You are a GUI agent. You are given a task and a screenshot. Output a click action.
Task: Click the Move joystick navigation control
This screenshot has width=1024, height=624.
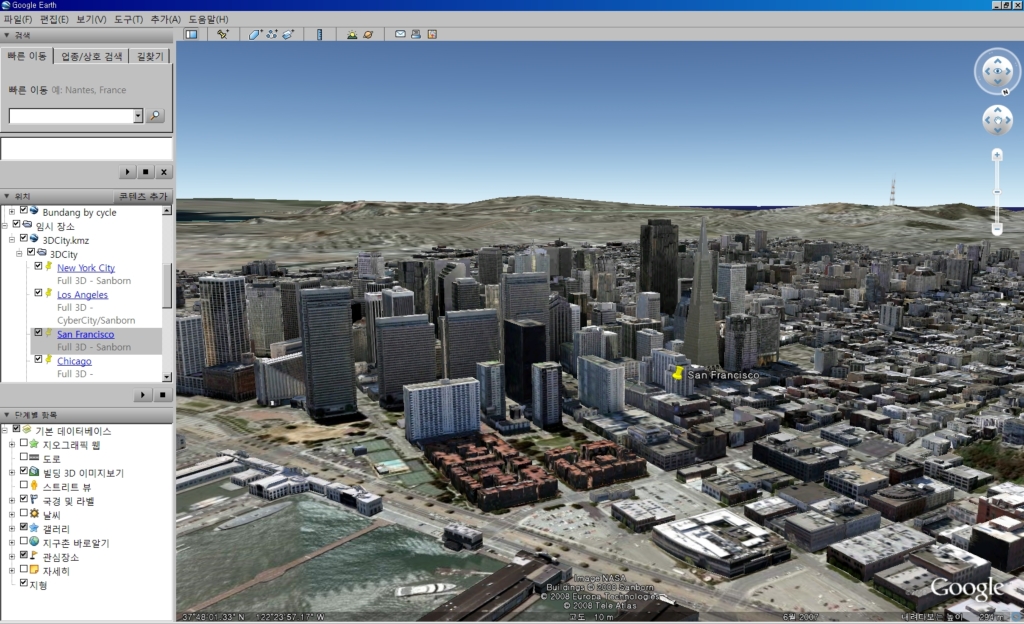point(997,120)
